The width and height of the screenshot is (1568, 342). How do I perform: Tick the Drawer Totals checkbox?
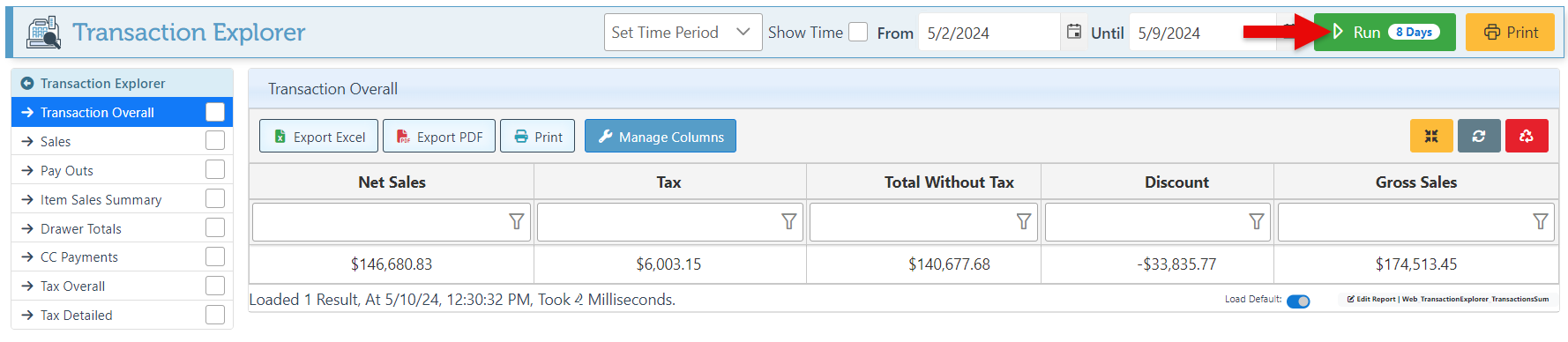(x=215, y=227)
